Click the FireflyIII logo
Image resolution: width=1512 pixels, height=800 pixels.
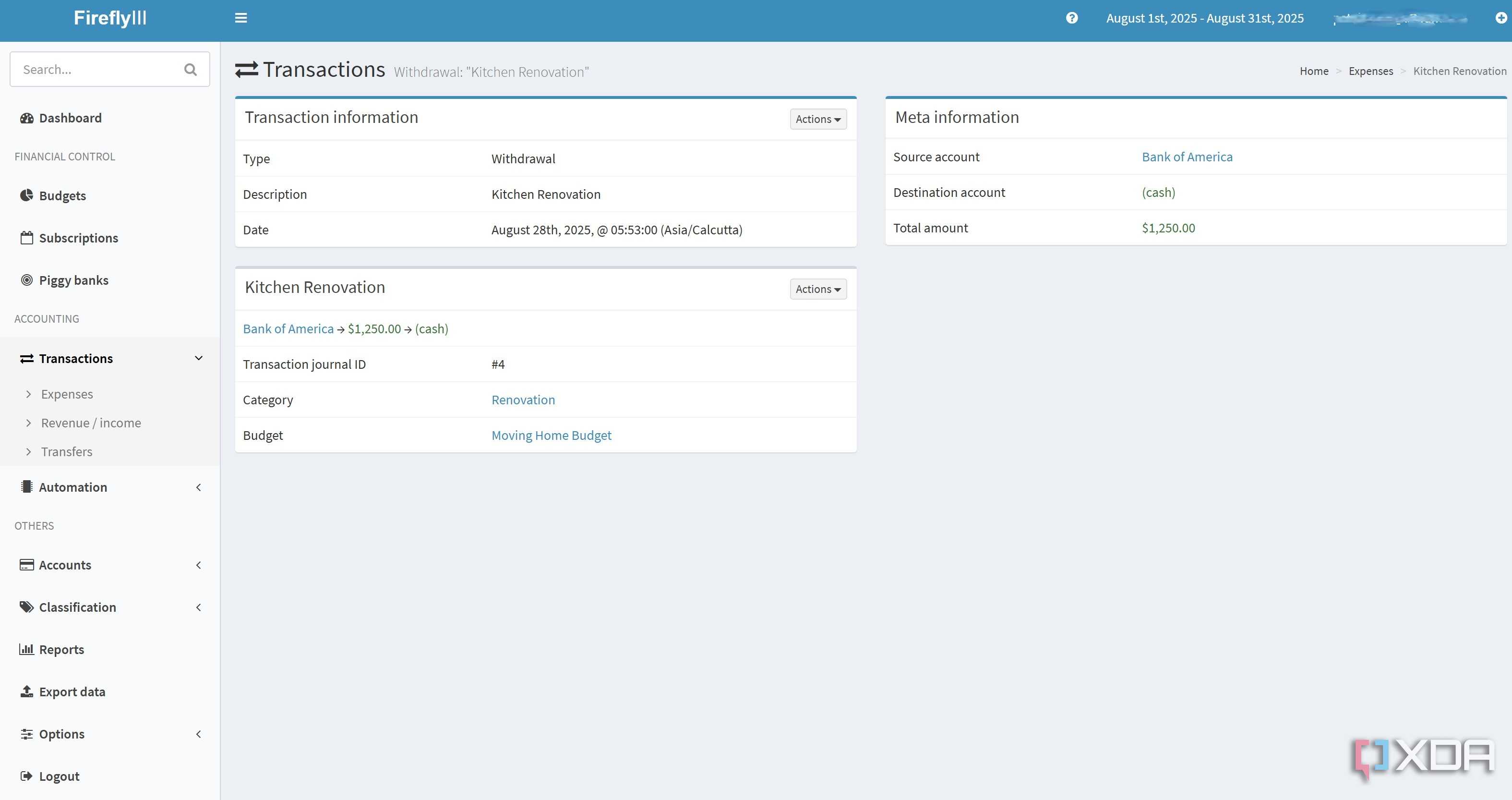point(110,18)
